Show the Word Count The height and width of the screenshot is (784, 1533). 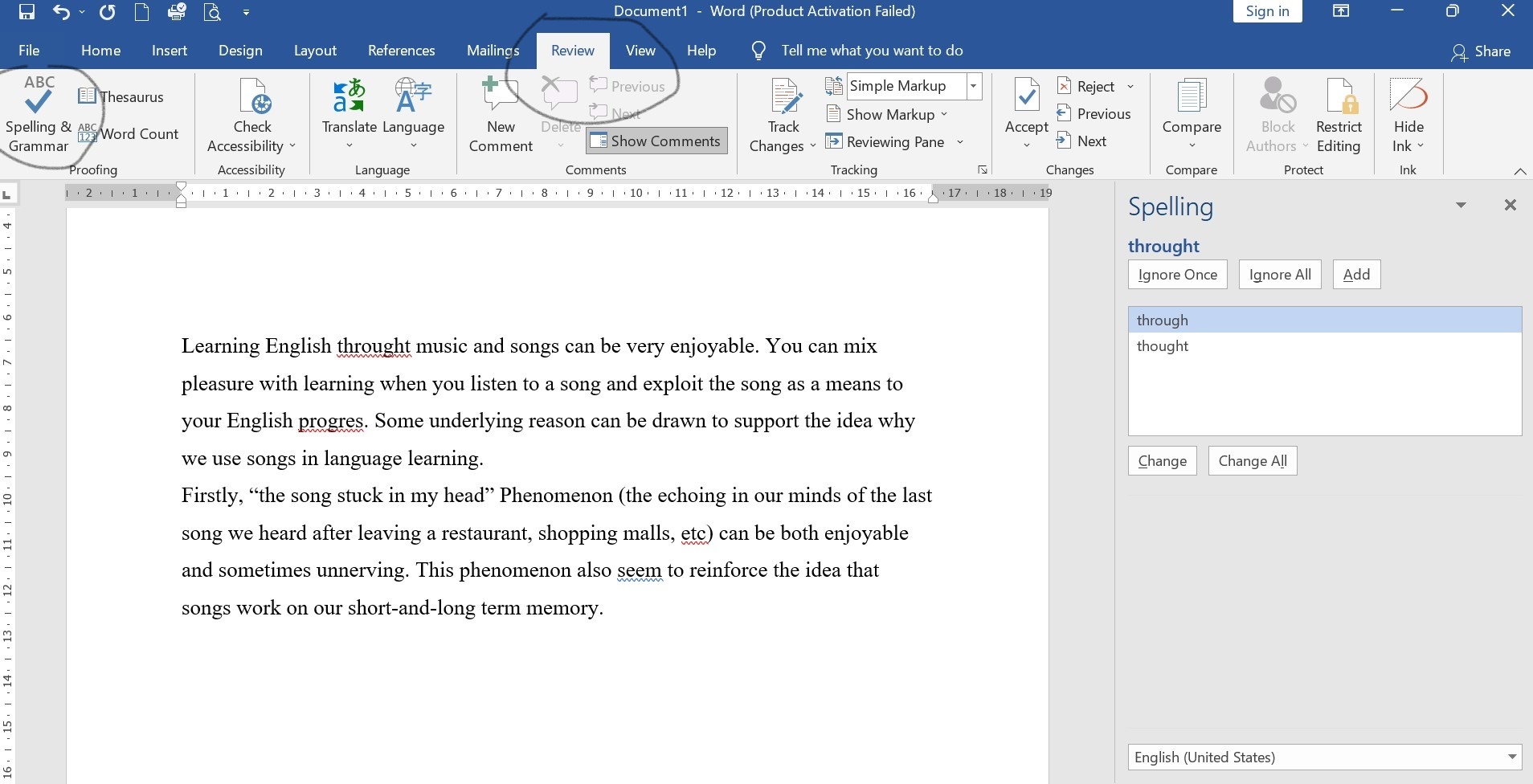click(x=128, y=133)
